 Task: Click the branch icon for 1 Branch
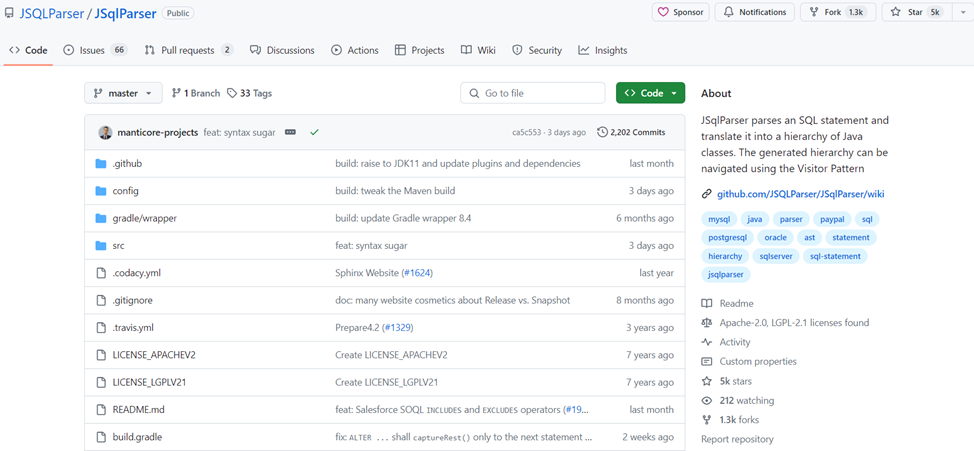click(176, 93)
